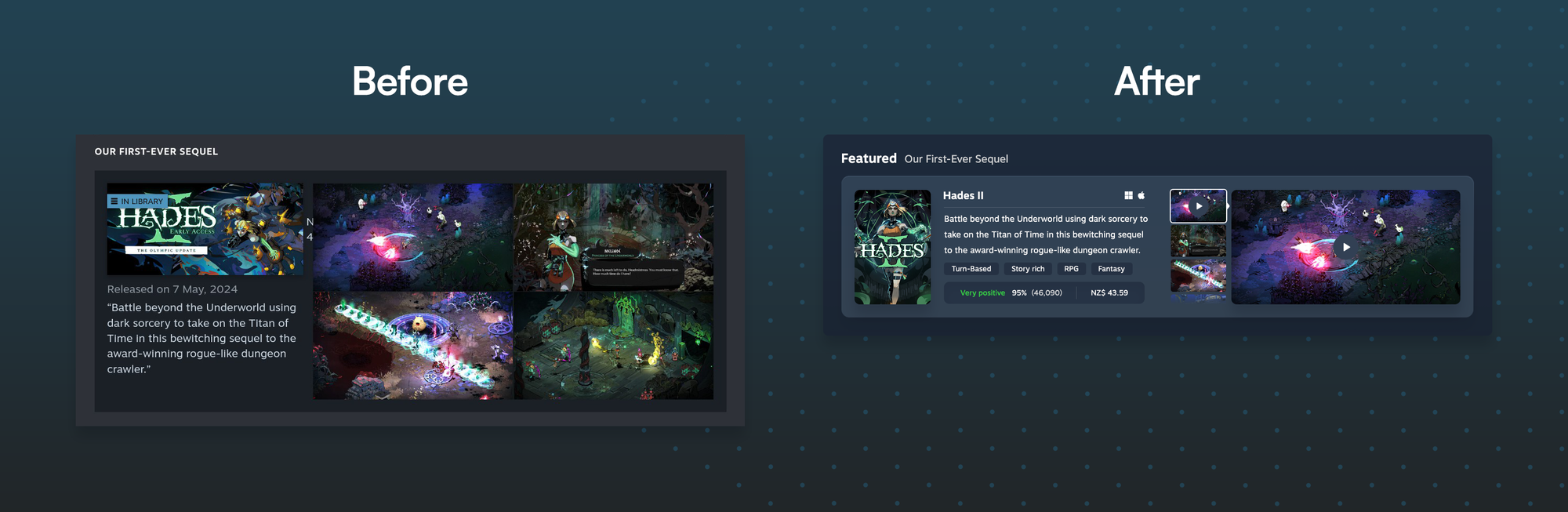Viewport: 1568px width, 512px height.
Task: Select the first video thumbnail with play icon
Action: 1198,206
